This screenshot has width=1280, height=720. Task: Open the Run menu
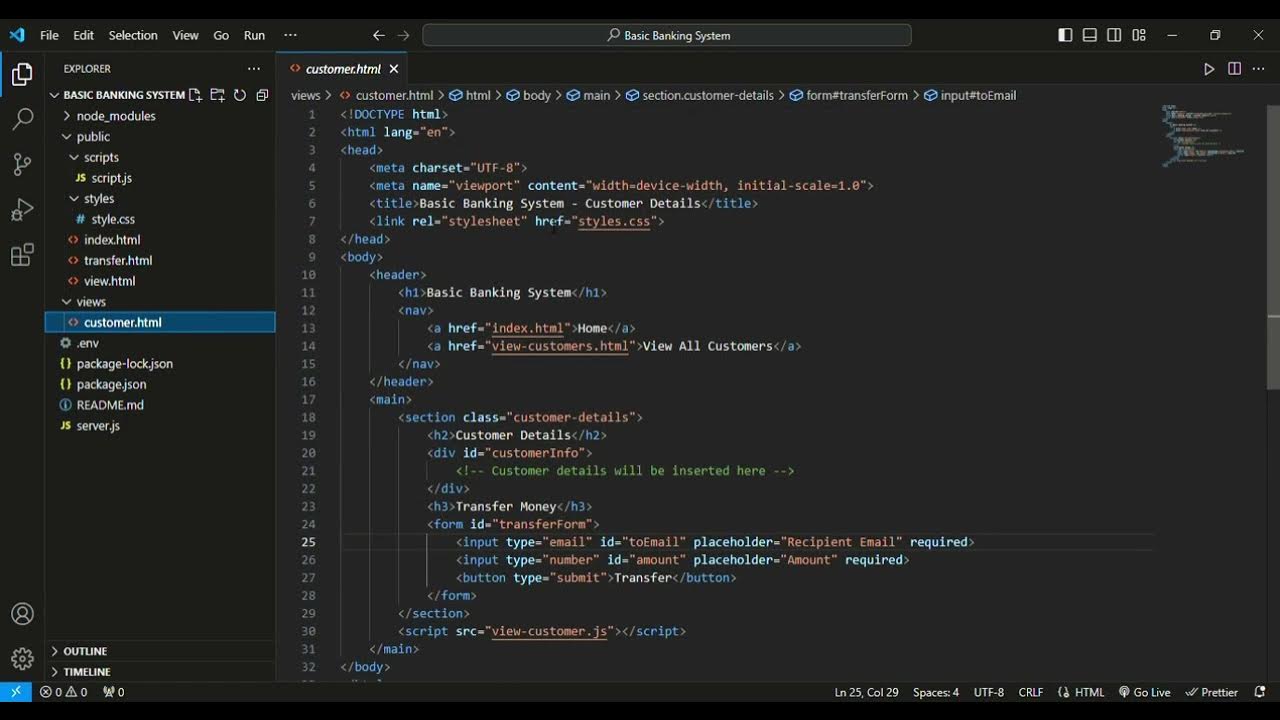tap(255, 35)
